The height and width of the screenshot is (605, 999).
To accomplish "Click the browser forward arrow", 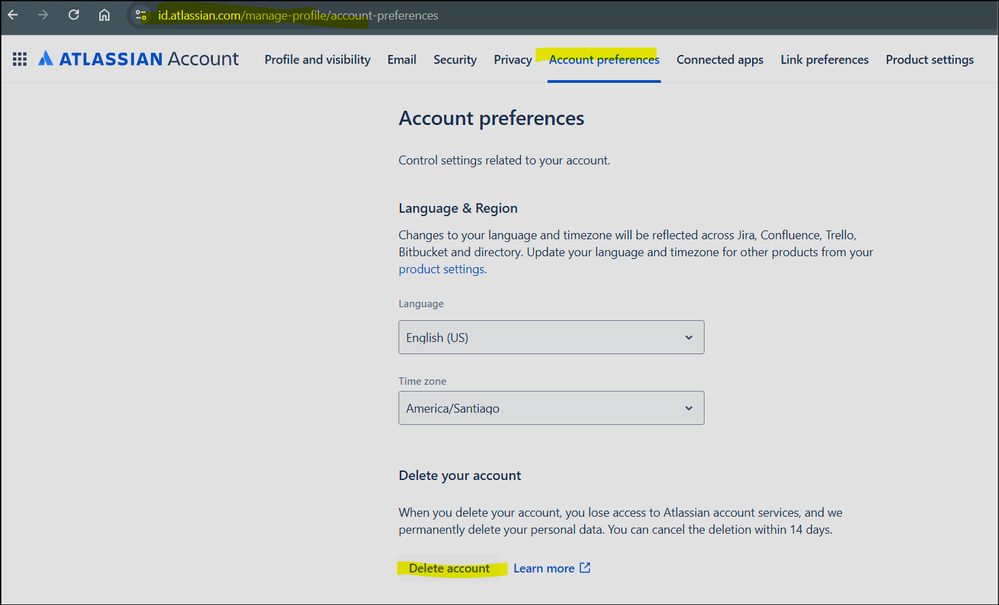I will point(42,15).
